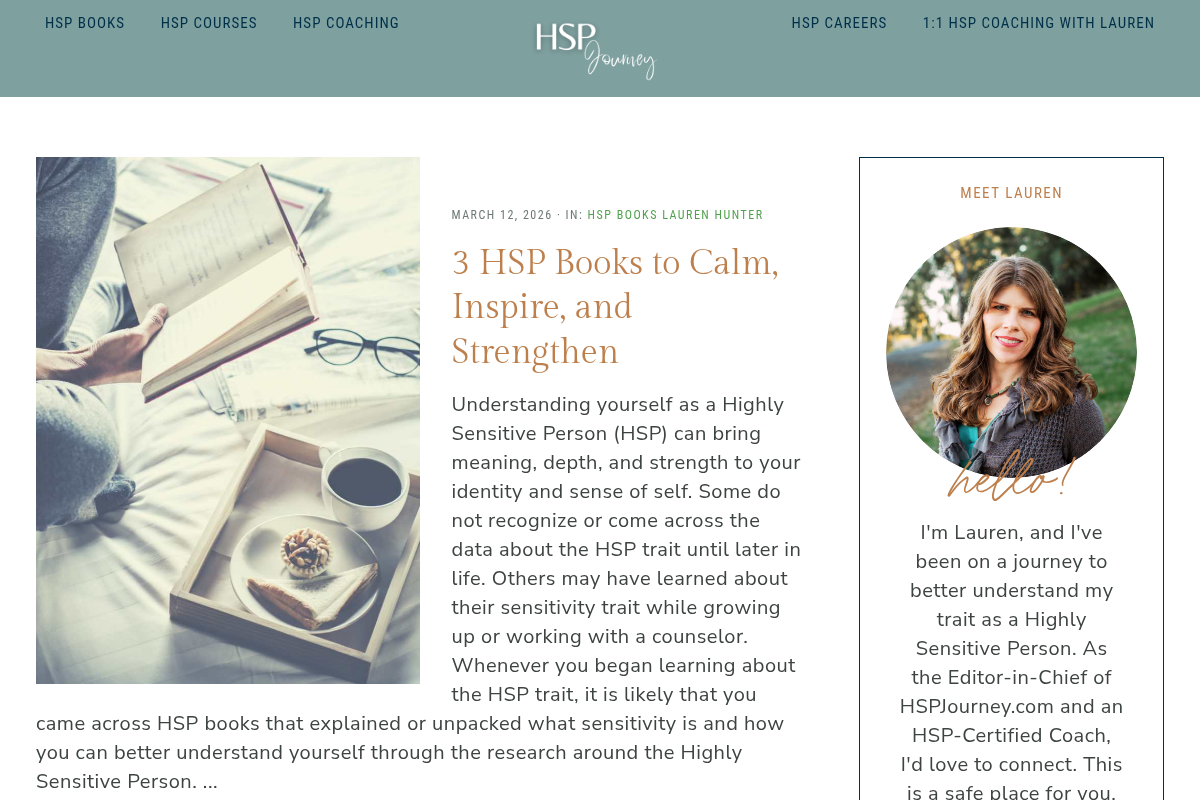
Task: Click the coffee cup in the featured photo
Action: (363, 485)
